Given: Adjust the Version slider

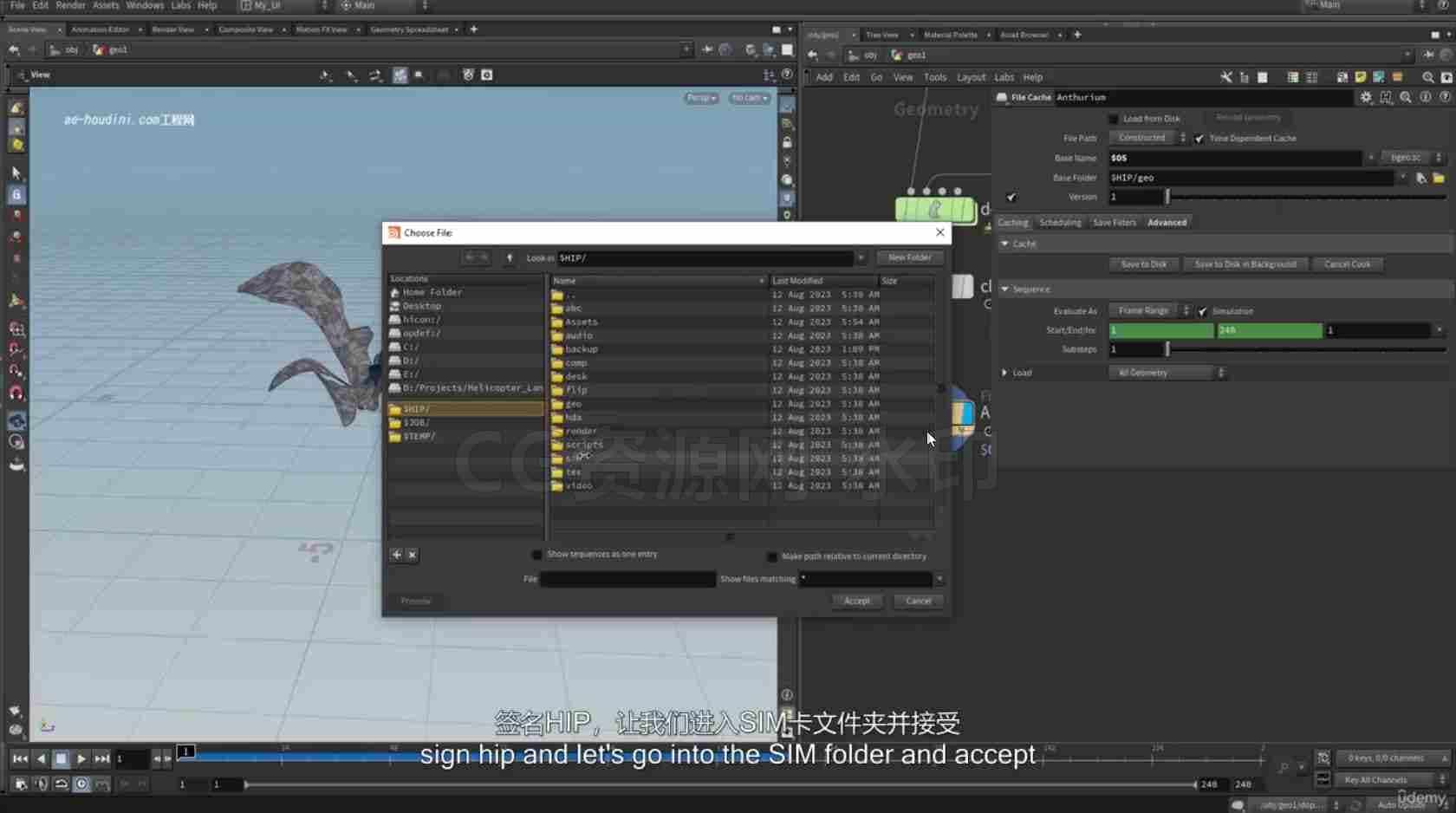Looking at the screenshot, I should 1307,198.
